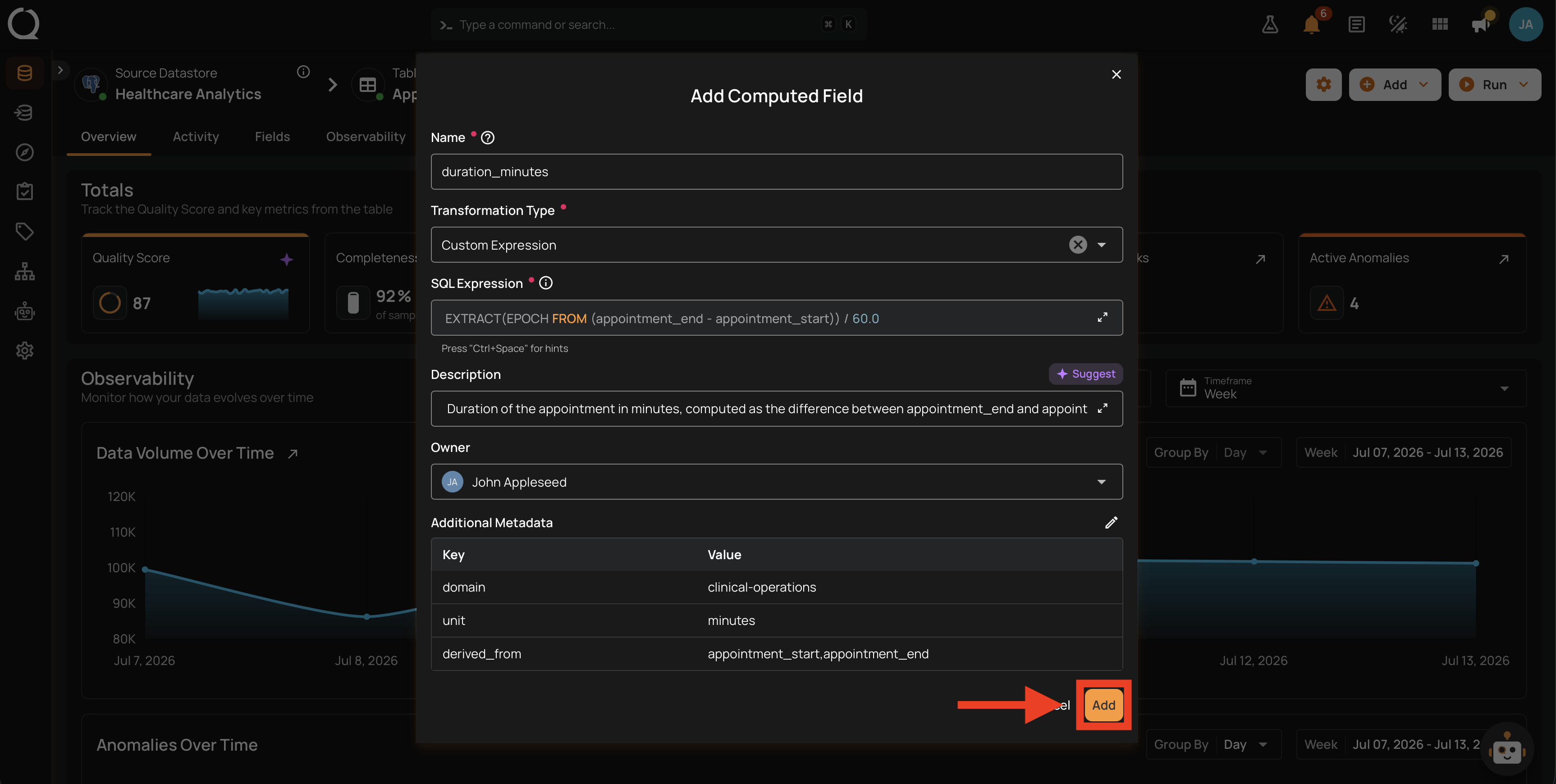This screenshot has height=784, width=1556.
Task: Open the Explore compass icon in sidebar
Action: point(25,152)
